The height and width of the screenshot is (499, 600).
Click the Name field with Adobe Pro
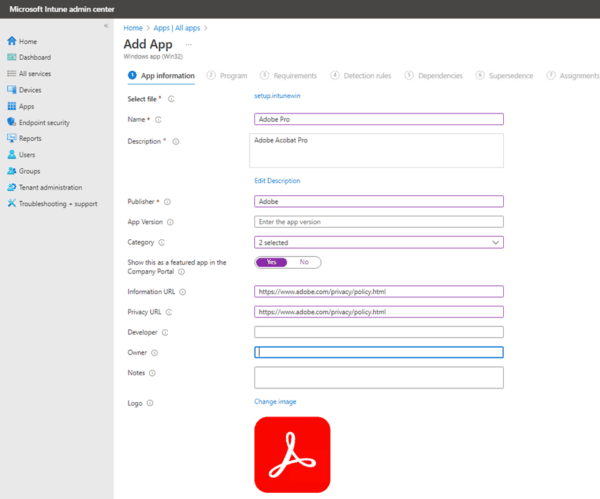click(x=378, y=119)
